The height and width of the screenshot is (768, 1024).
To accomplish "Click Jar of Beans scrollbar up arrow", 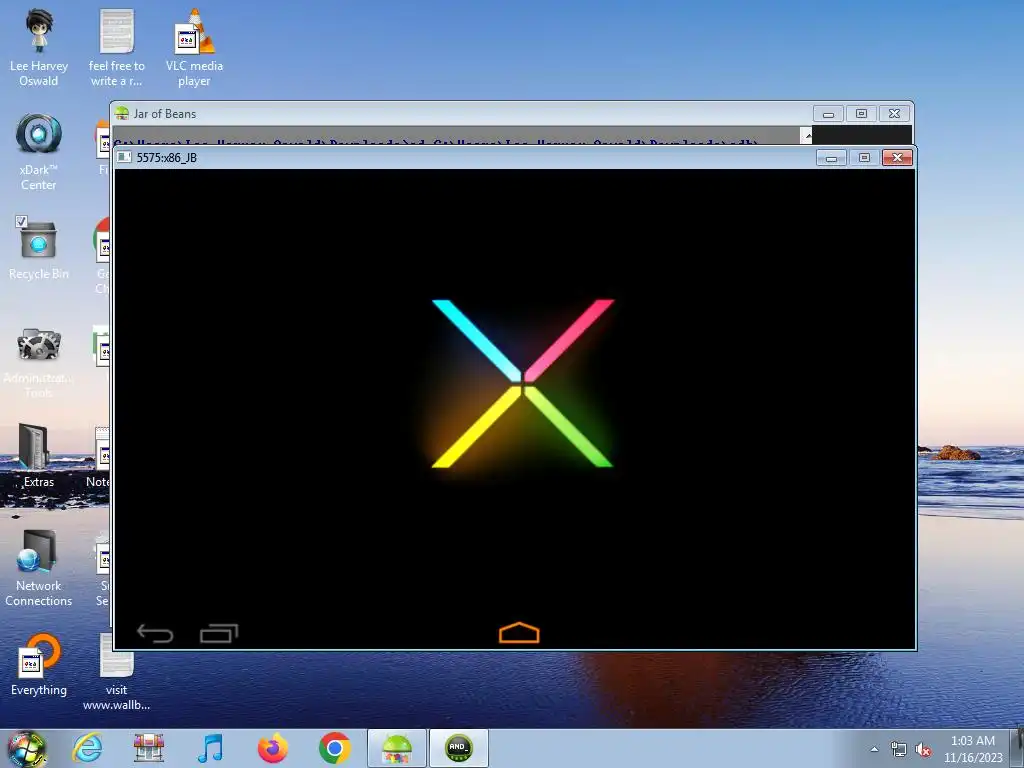I will click(807, 135).
